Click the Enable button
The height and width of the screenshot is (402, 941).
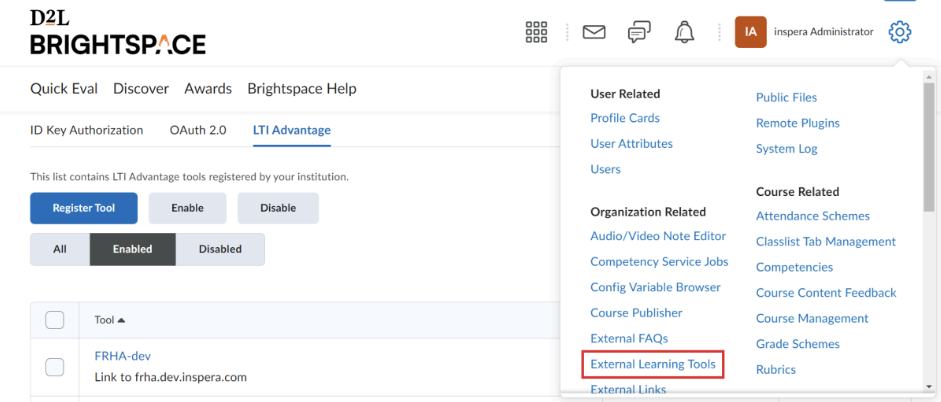point(187,208)
